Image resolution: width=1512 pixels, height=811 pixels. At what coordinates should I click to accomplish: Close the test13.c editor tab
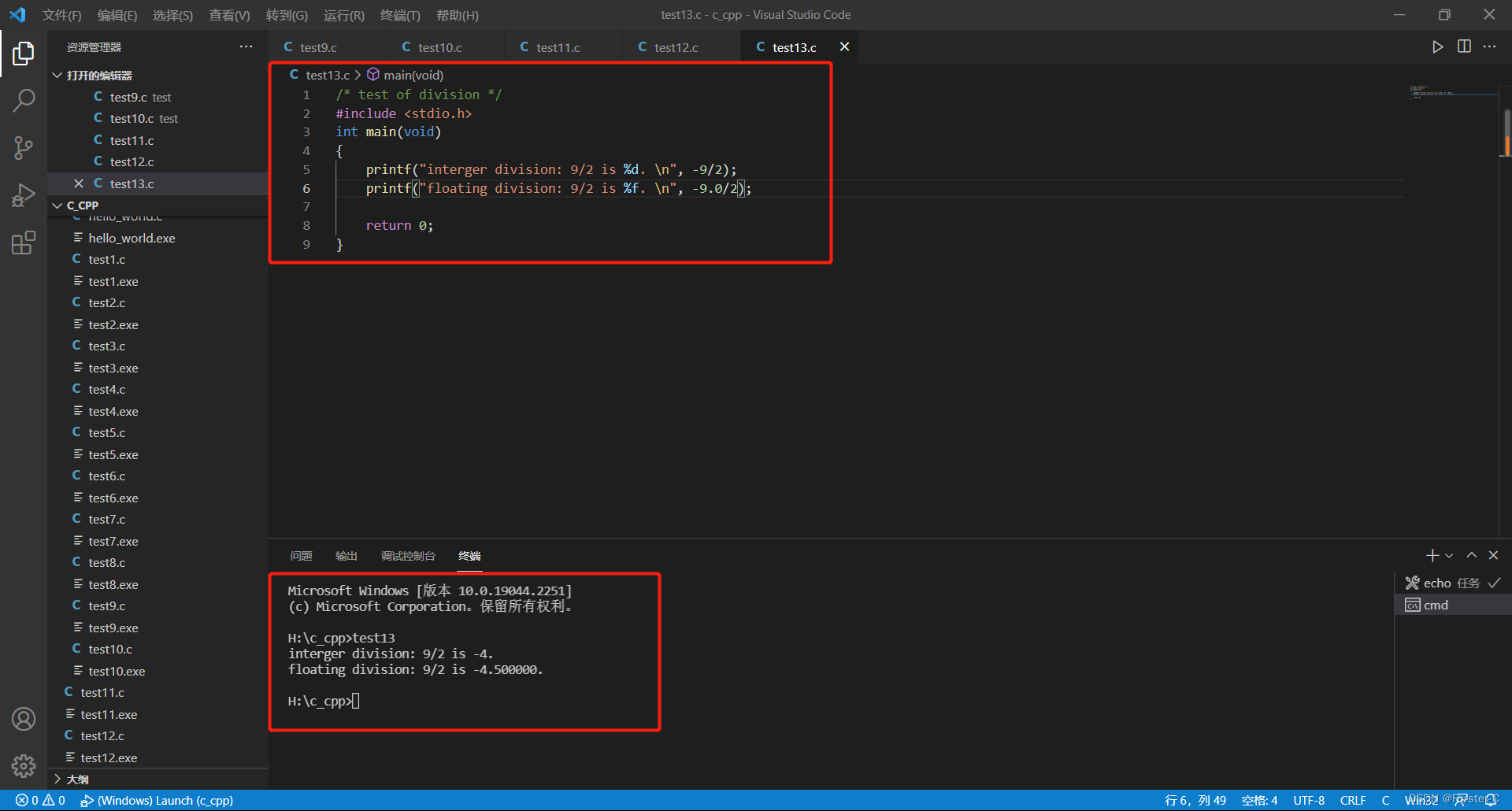pyautogui.click(x=844, y=47)
